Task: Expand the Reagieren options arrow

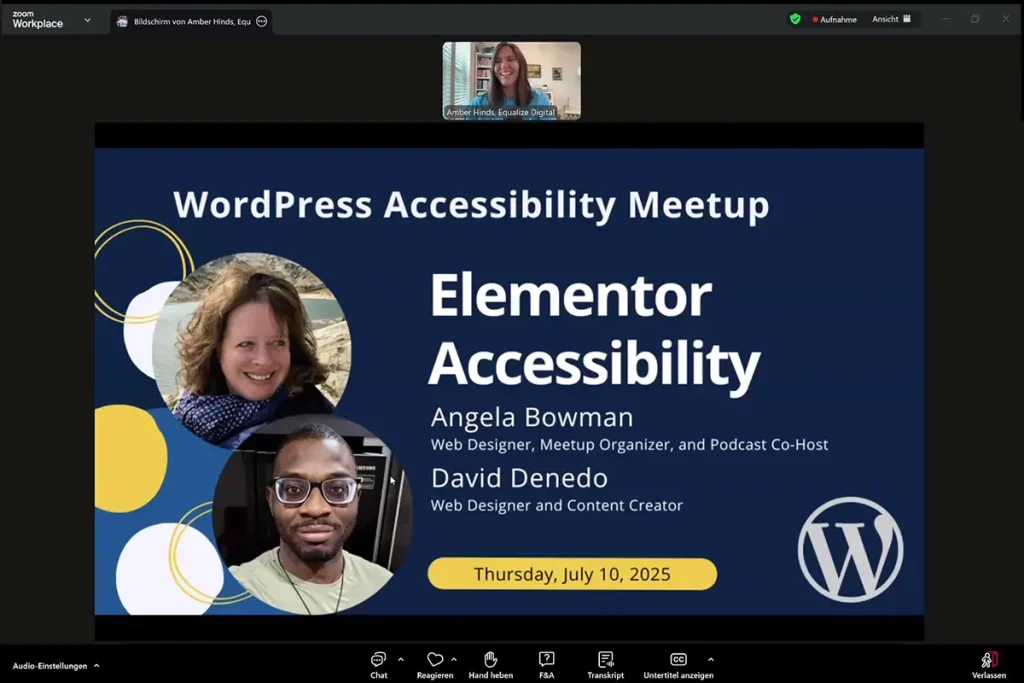Action: (x=454, y=659)
